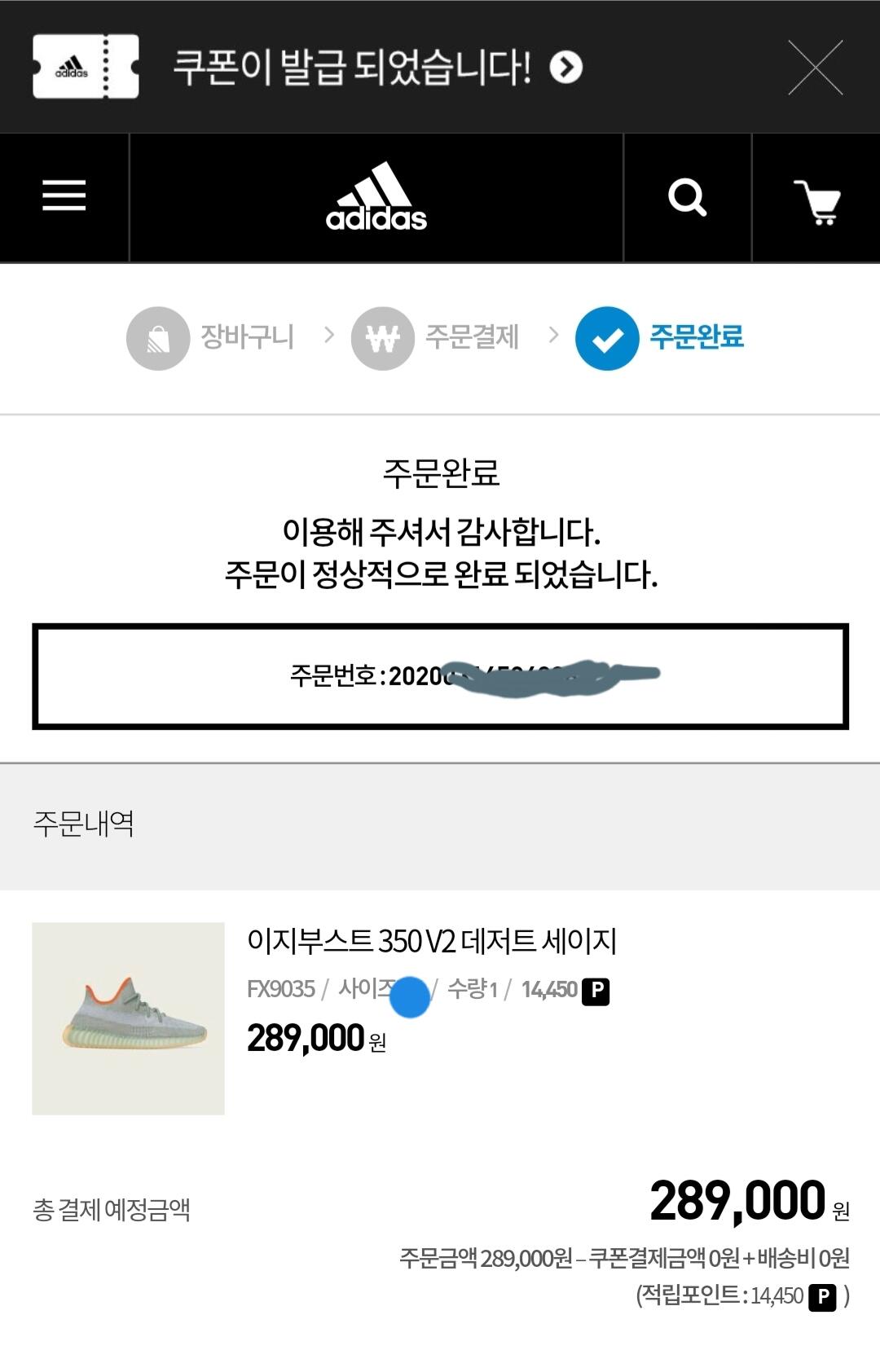
Task: Open the search magnifier icon
Action: click(x=687, y=197)
